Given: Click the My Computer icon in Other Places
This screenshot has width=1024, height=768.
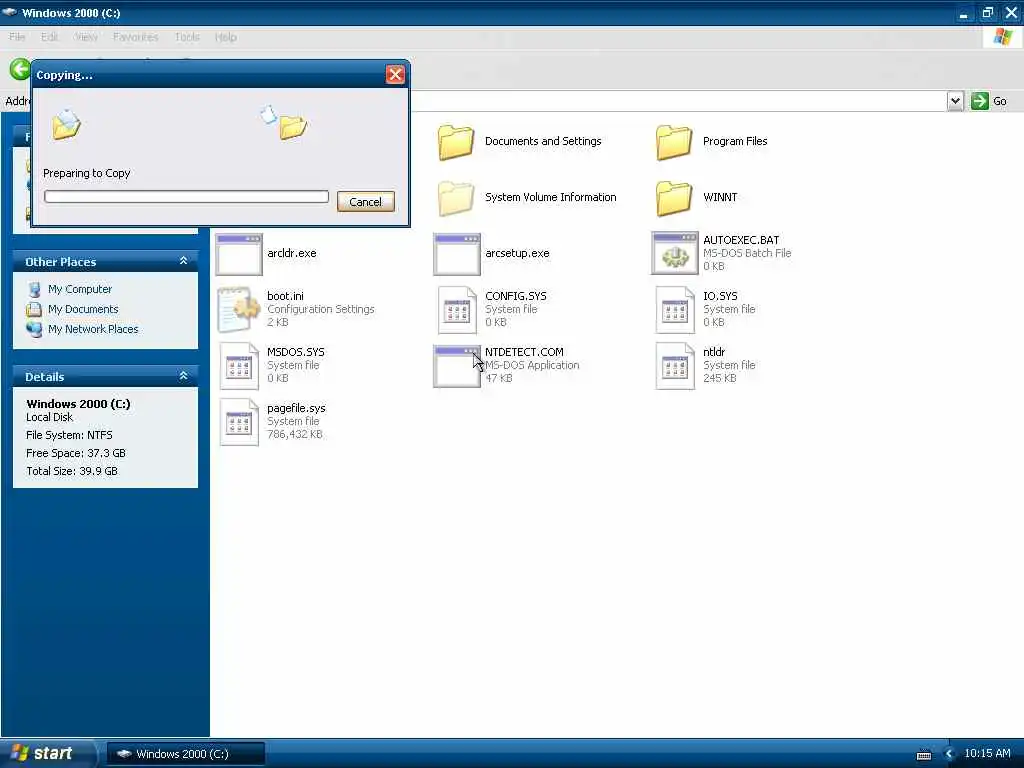Looking at the screenshot, I should tap(35, 289).
